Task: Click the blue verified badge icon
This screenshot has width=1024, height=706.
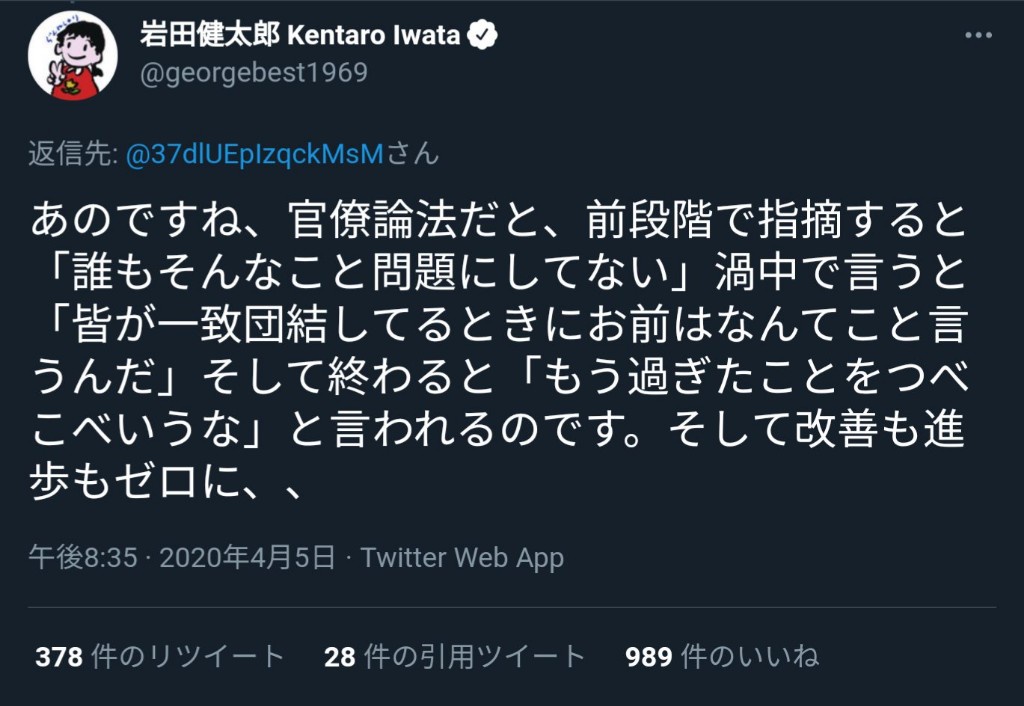Action: (485, 36)
